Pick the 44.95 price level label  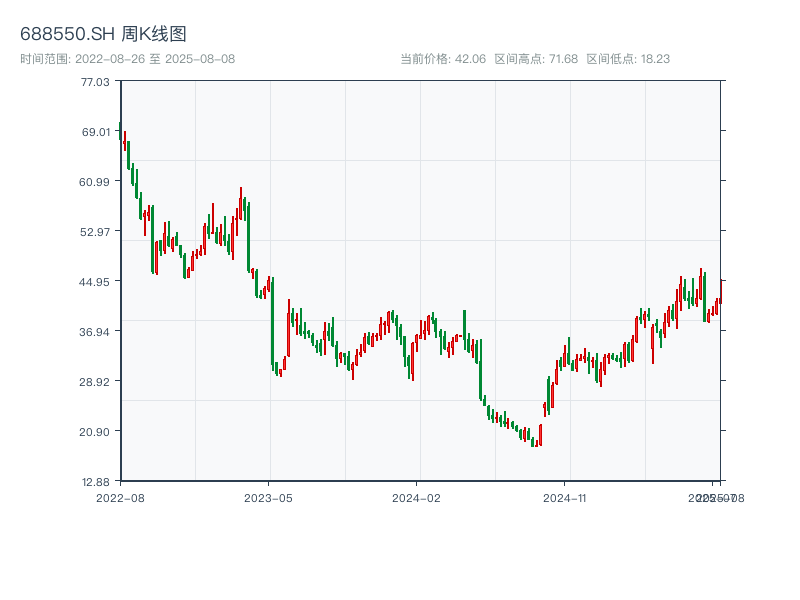tap(96, 282)
